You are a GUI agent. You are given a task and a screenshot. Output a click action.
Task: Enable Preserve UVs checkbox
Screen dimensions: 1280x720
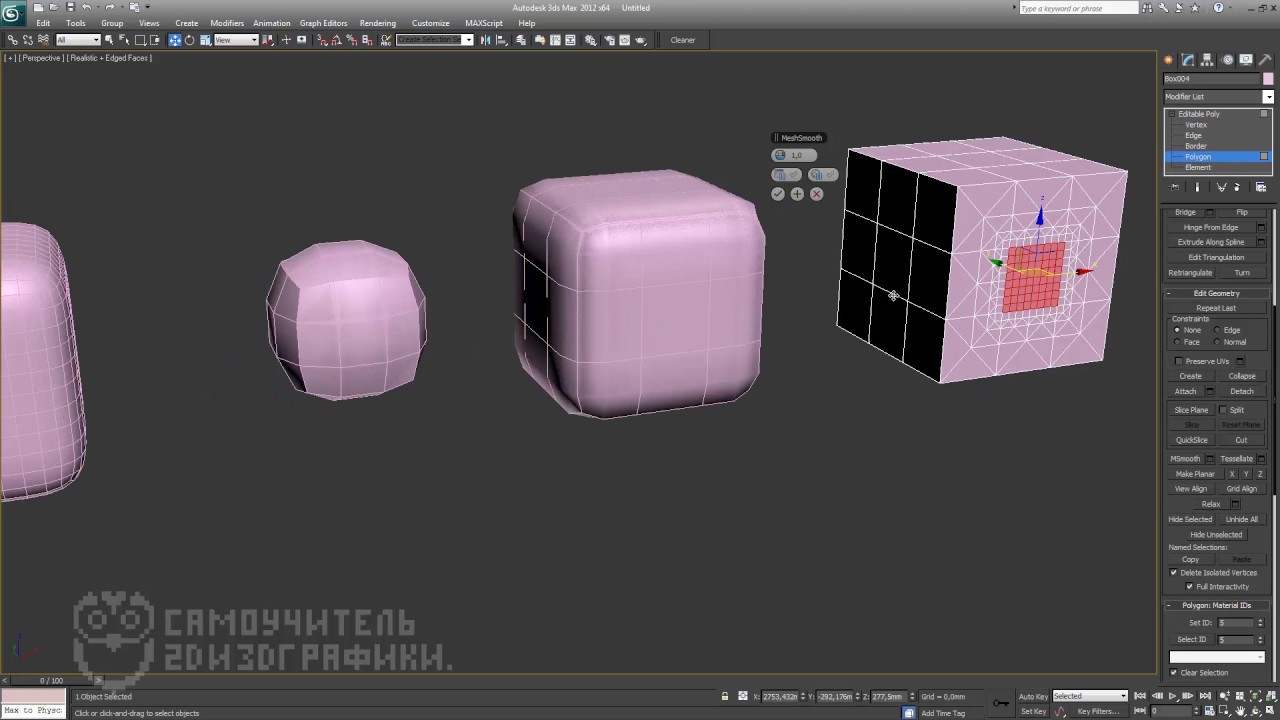(x=1178, y=361)
